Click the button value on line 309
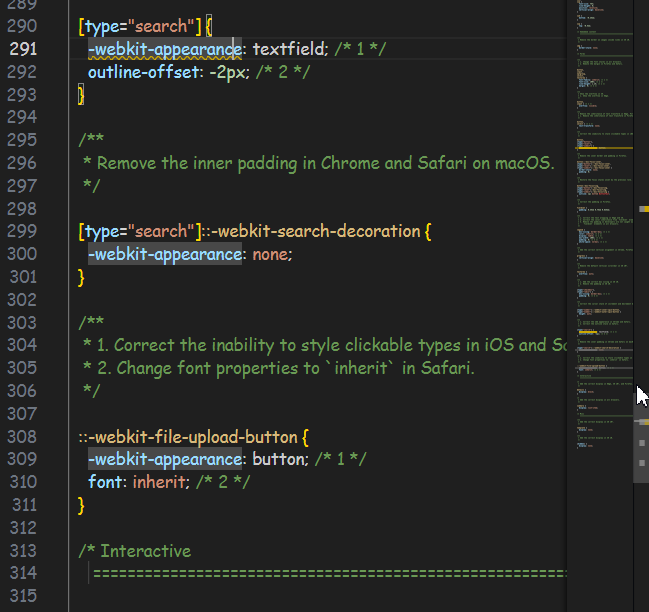This screenshot has width=649, height=612. [x=279, y=459]
